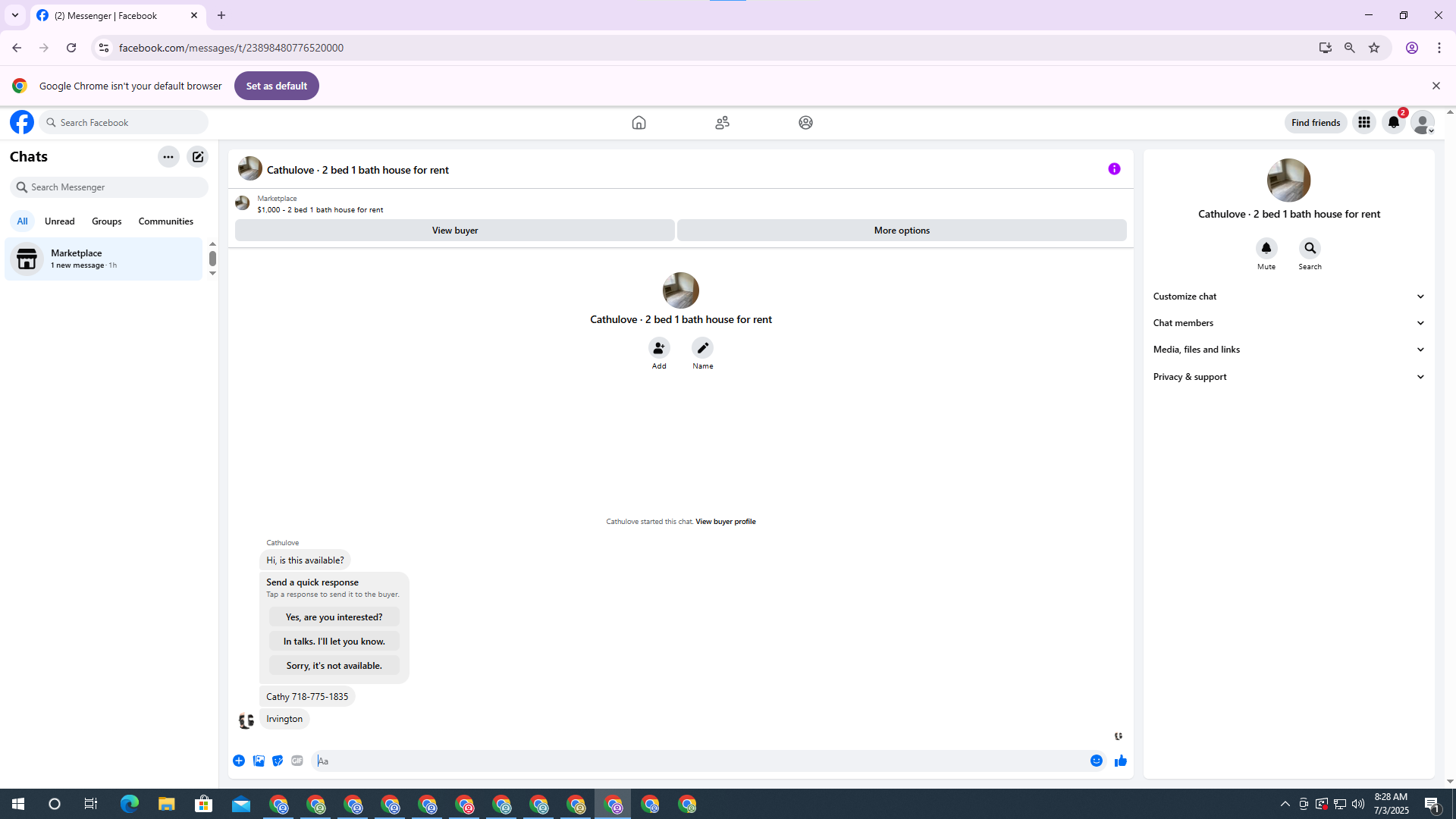The image size is (1456, 819).
Task: Send quick response "Sorry, it's not available."
Action: click(334, 666)
